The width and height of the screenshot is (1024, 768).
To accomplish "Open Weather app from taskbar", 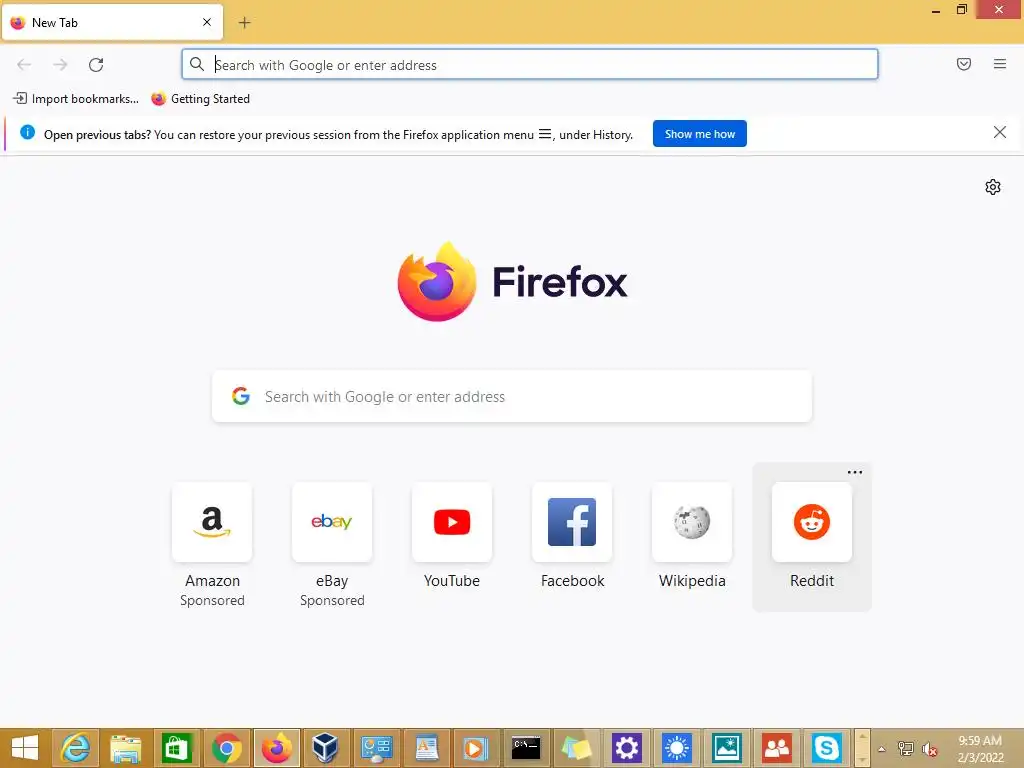I will (677, 748).
